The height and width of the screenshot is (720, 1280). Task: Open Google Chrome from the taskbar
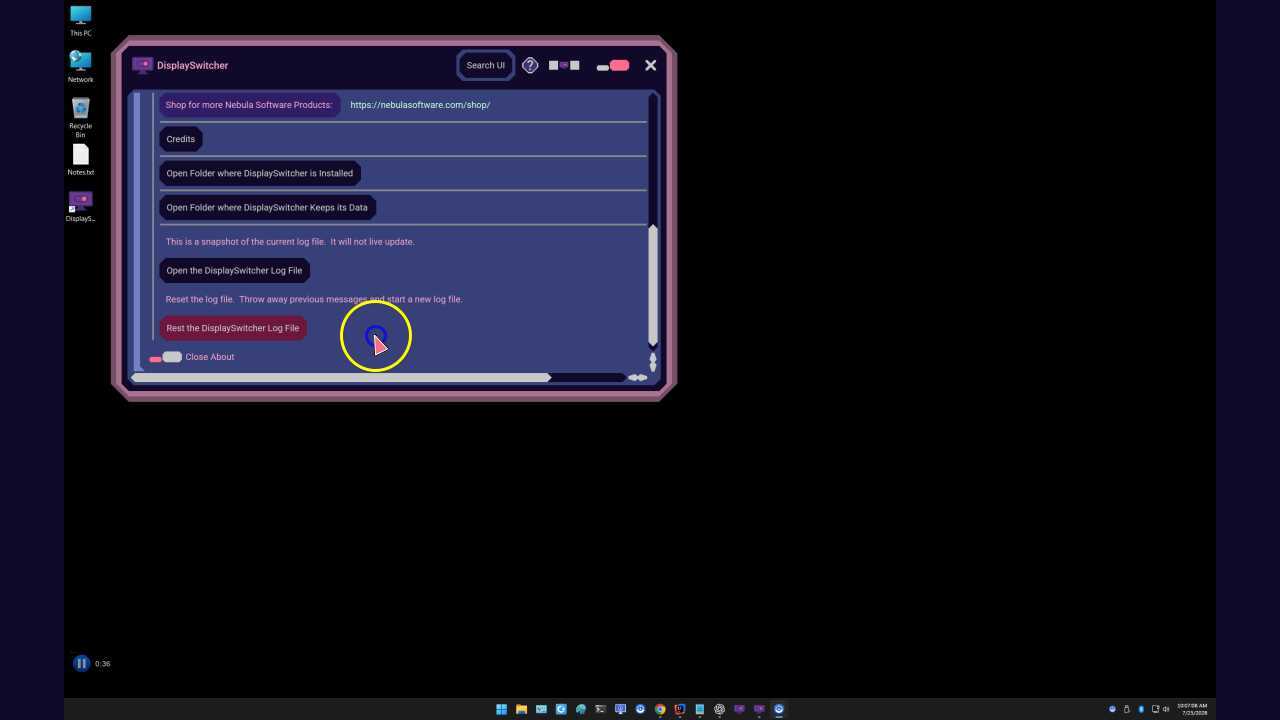pyautogui.click(x=660, y=709)
